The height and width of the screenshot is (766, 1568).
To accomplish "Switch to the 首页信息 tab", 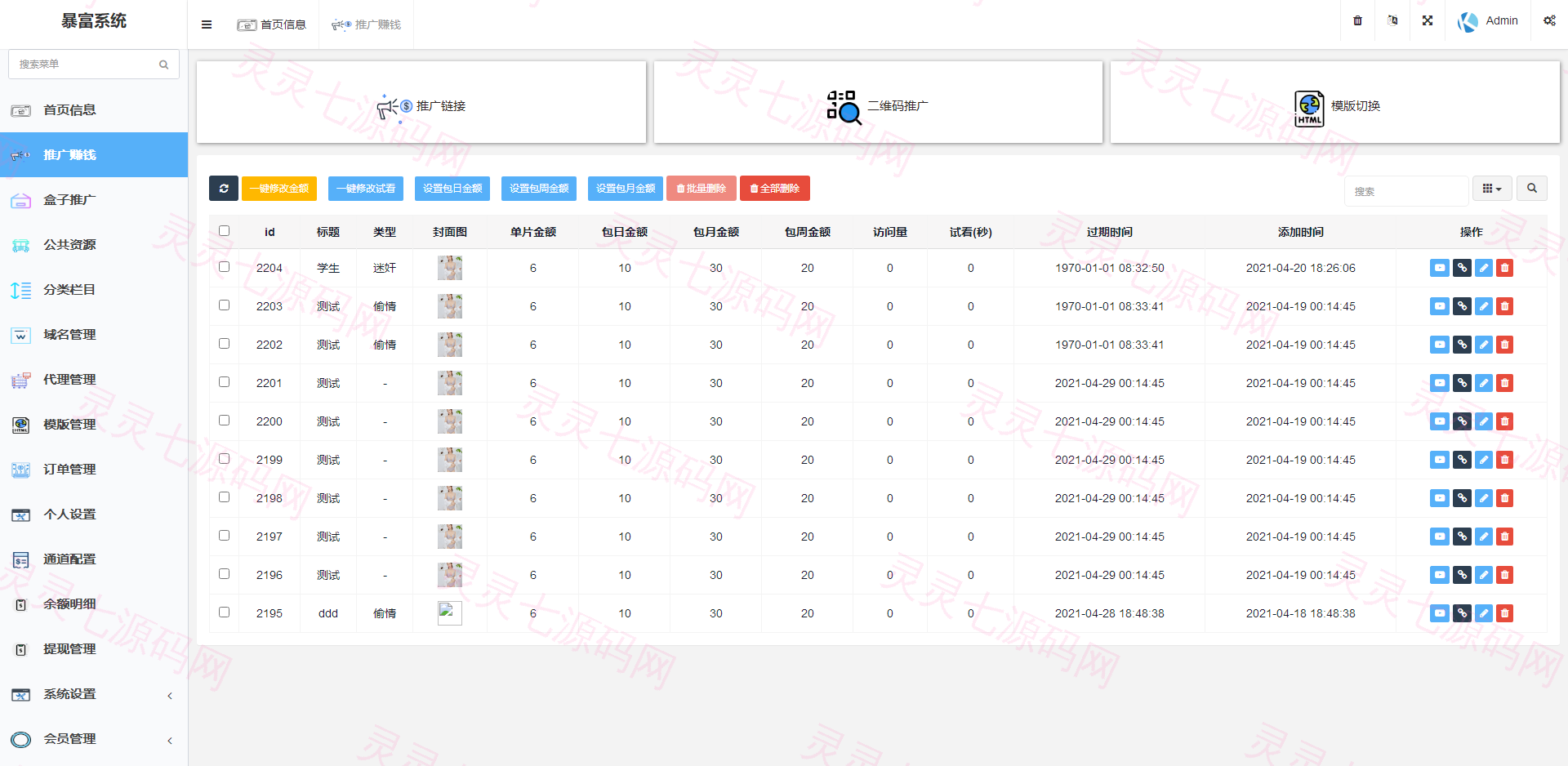I will (271, 24).
